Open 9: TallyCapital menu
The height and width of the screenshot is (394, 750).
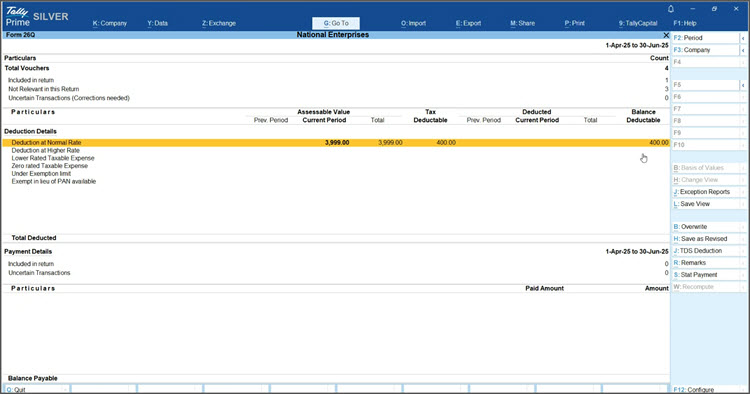click(638, 23)
